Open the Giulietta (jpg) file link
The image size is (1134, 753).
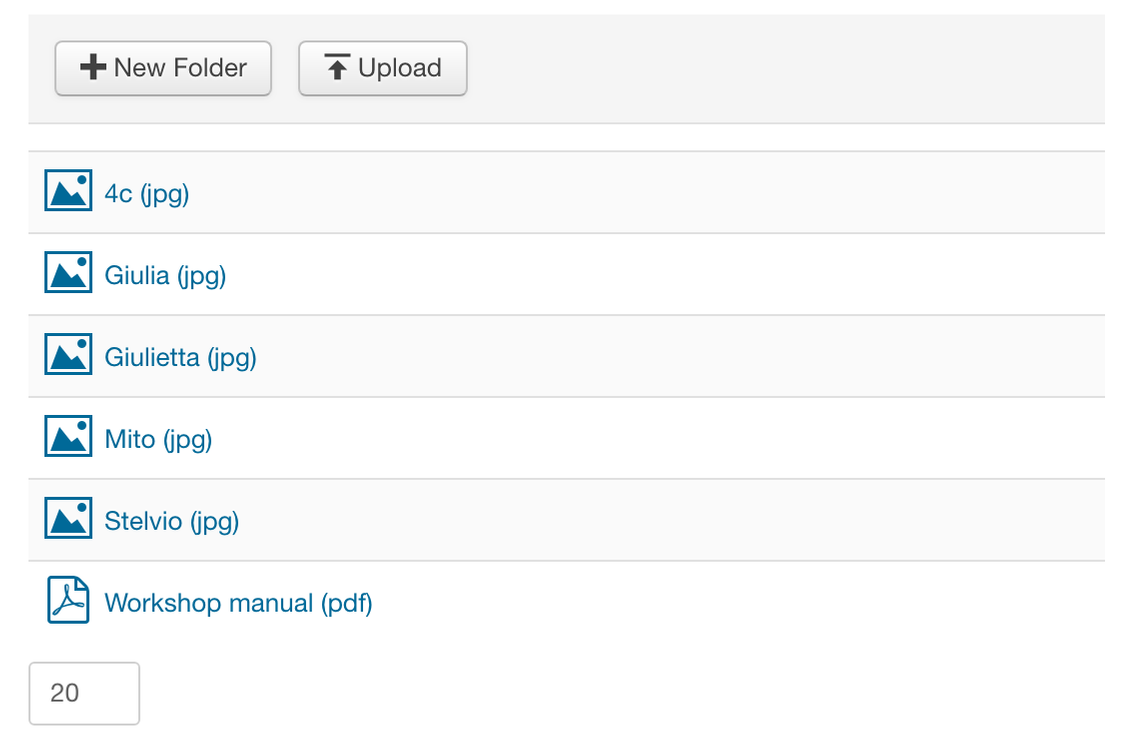tap(181, 357)
